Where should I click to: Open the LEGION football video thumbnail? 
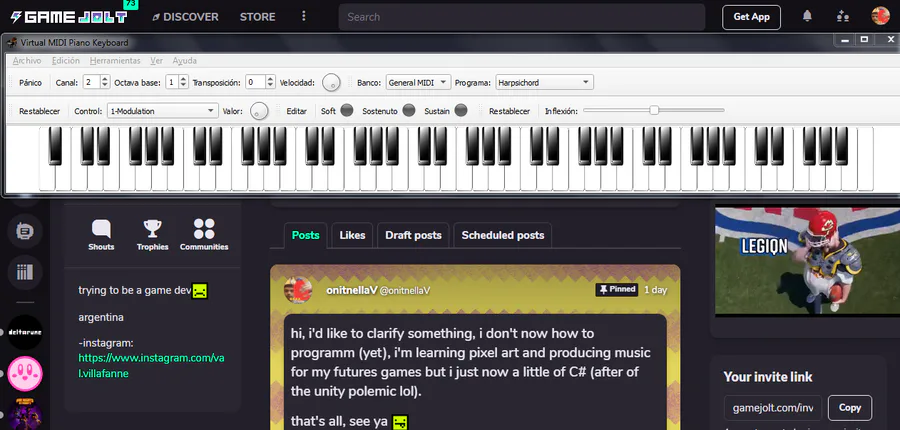click(x=807, y=262)
